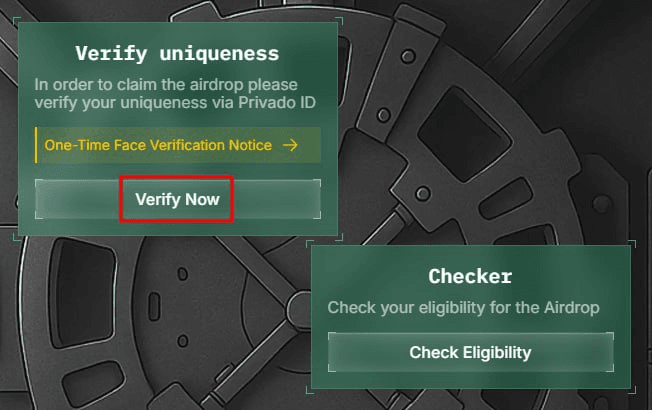Click the vault door central hub in the background
652x410 pixels.
[x=299, y=310]
